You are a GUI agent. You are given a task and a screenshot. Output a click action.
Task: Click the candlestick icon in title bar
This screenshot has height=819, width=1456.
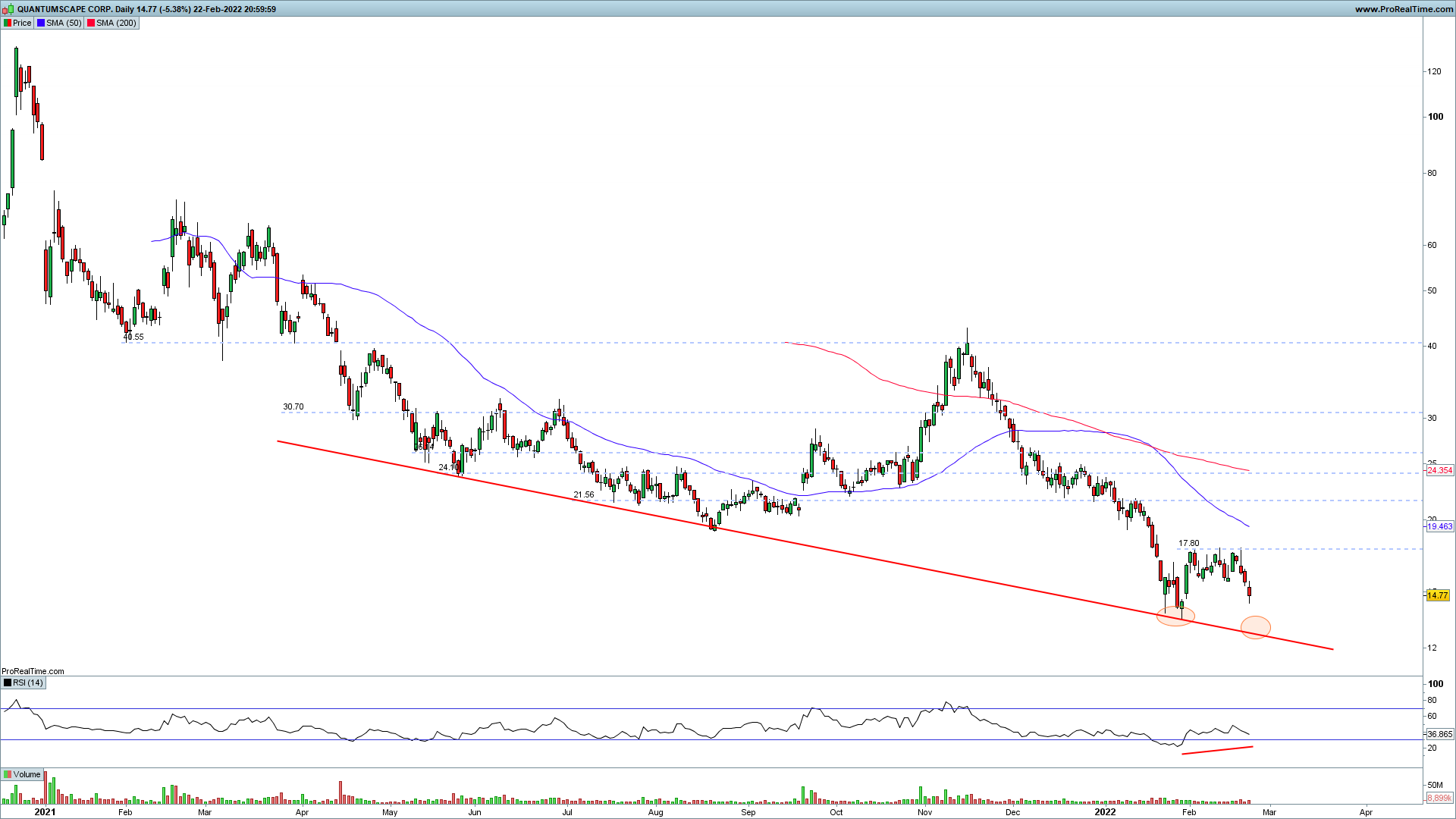click(9, 9)
